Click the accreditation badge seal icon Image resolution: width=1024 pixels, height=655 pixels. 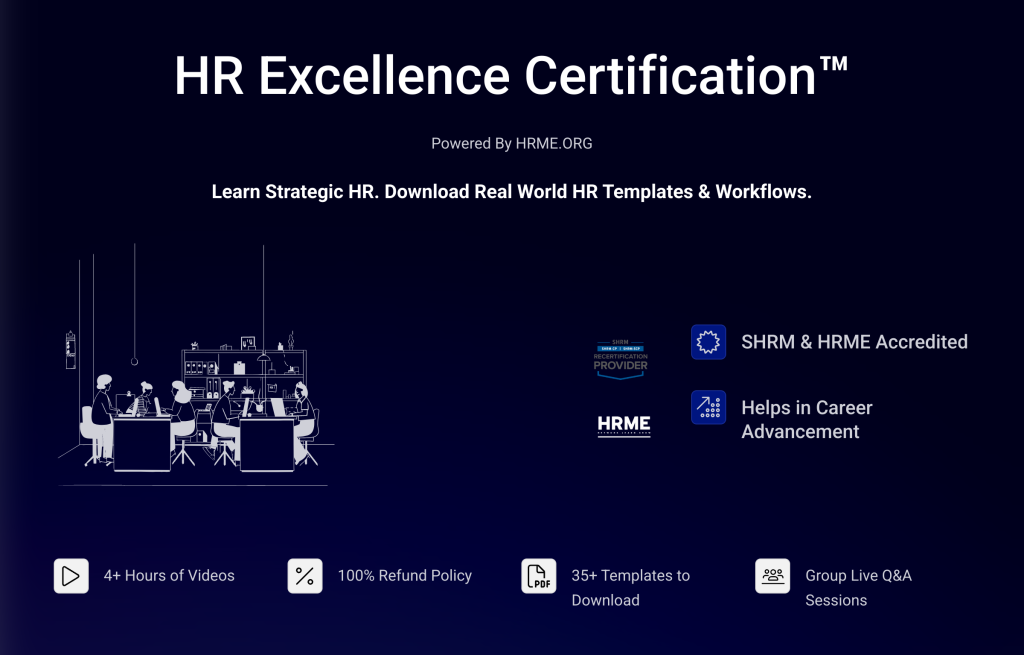708,342
